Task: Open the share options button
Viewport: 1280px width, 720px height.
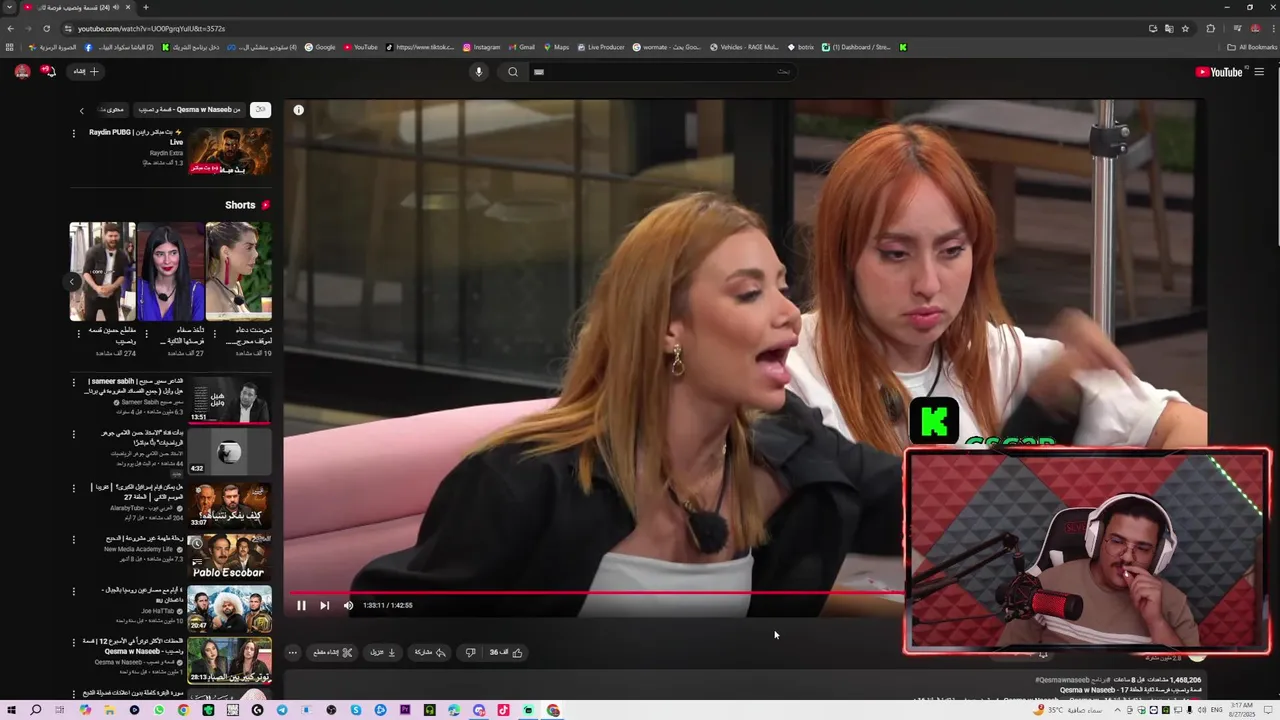Action: click(x=431, y=652)
